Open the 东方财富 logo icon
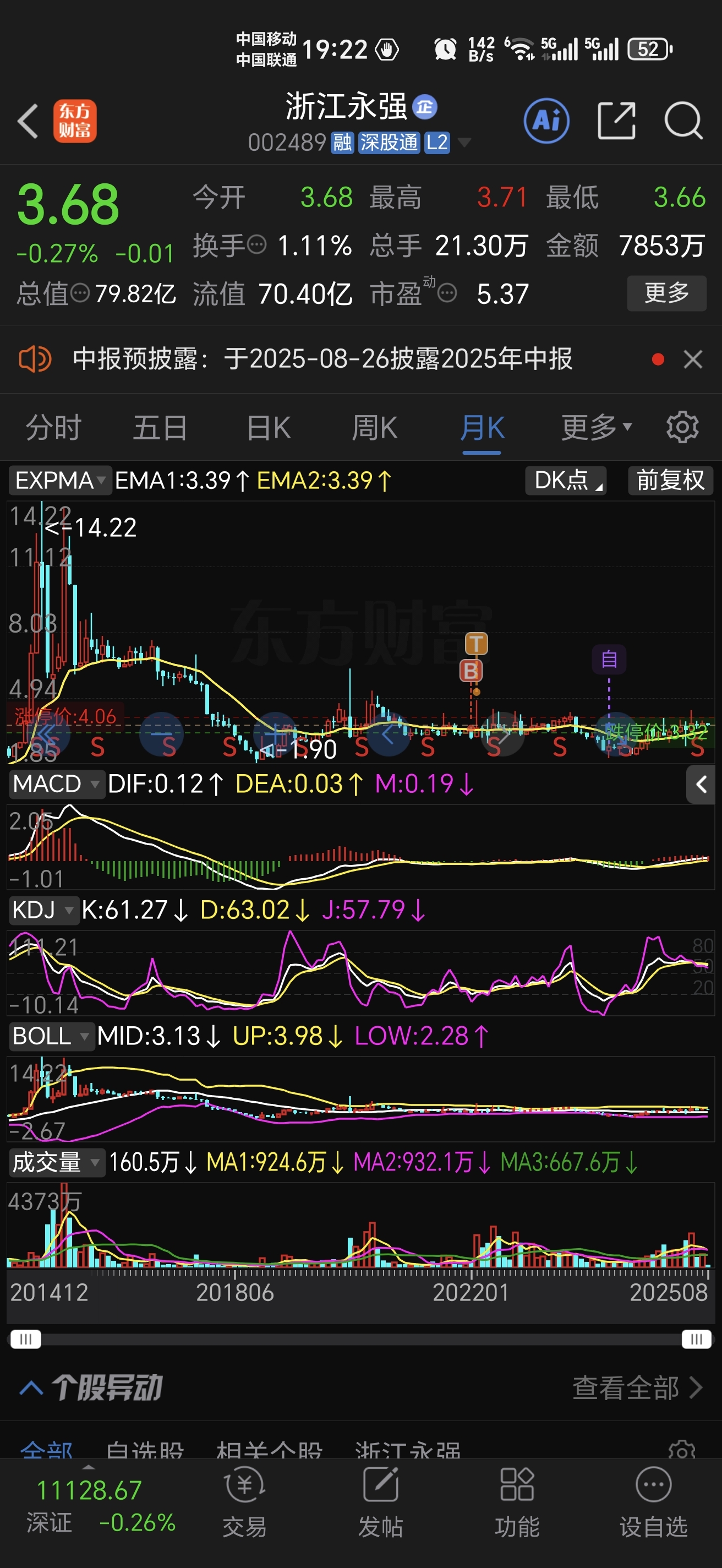722x1568 pixels. click(x=75, y=121)
